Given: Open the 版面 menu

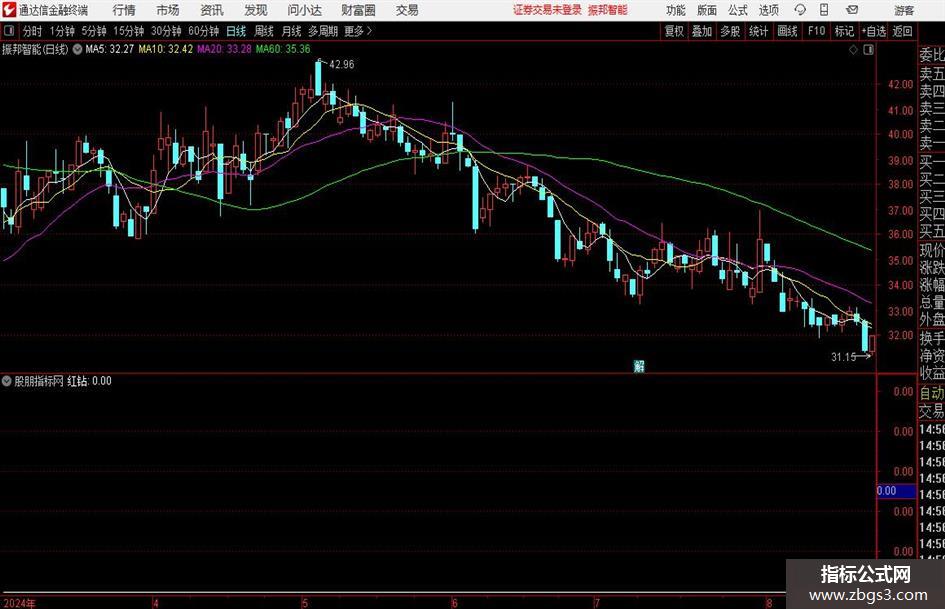Looking at the screenshot, I should click(706, 10).
